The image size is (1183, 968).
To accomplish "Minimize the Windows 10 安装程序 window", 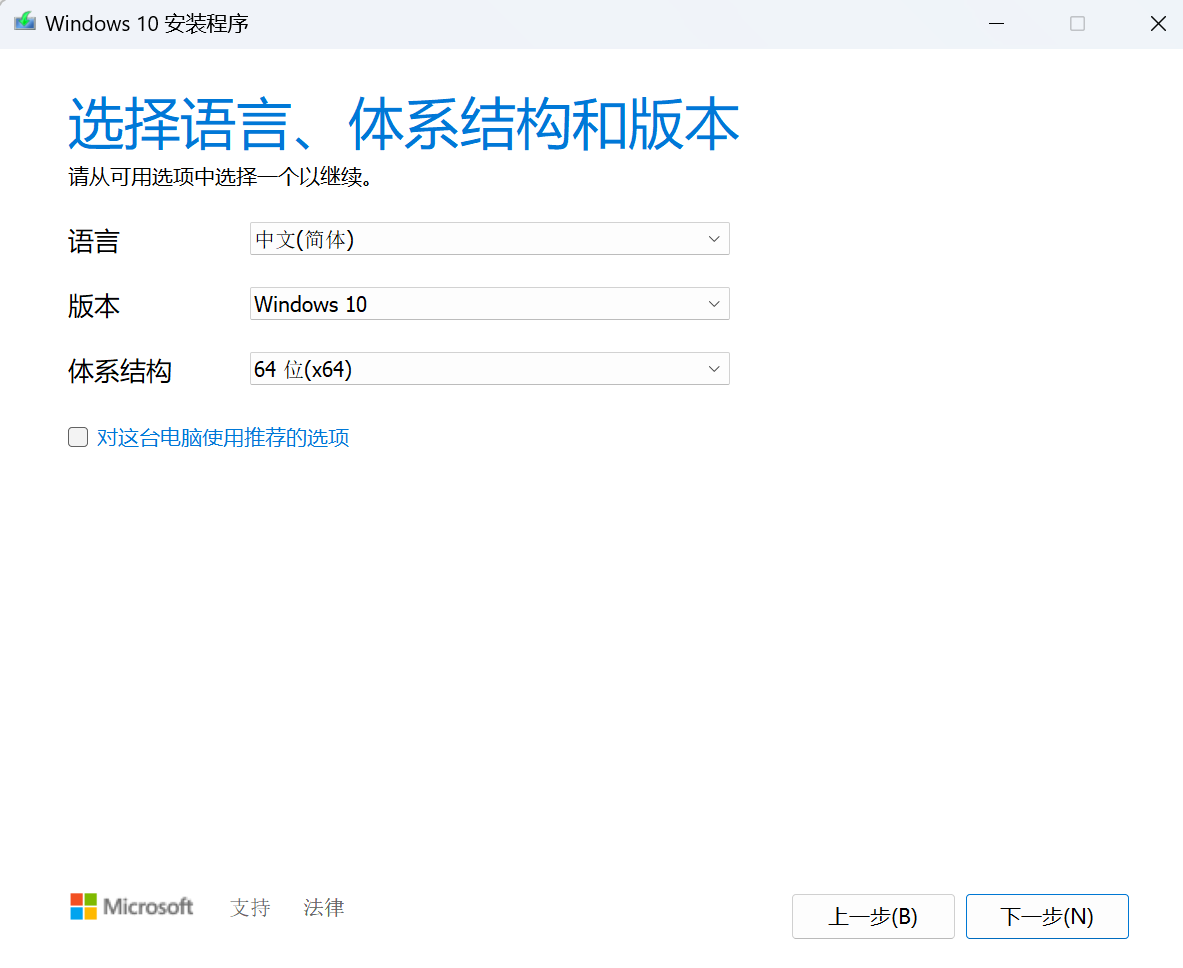I will tap(997, 23).
